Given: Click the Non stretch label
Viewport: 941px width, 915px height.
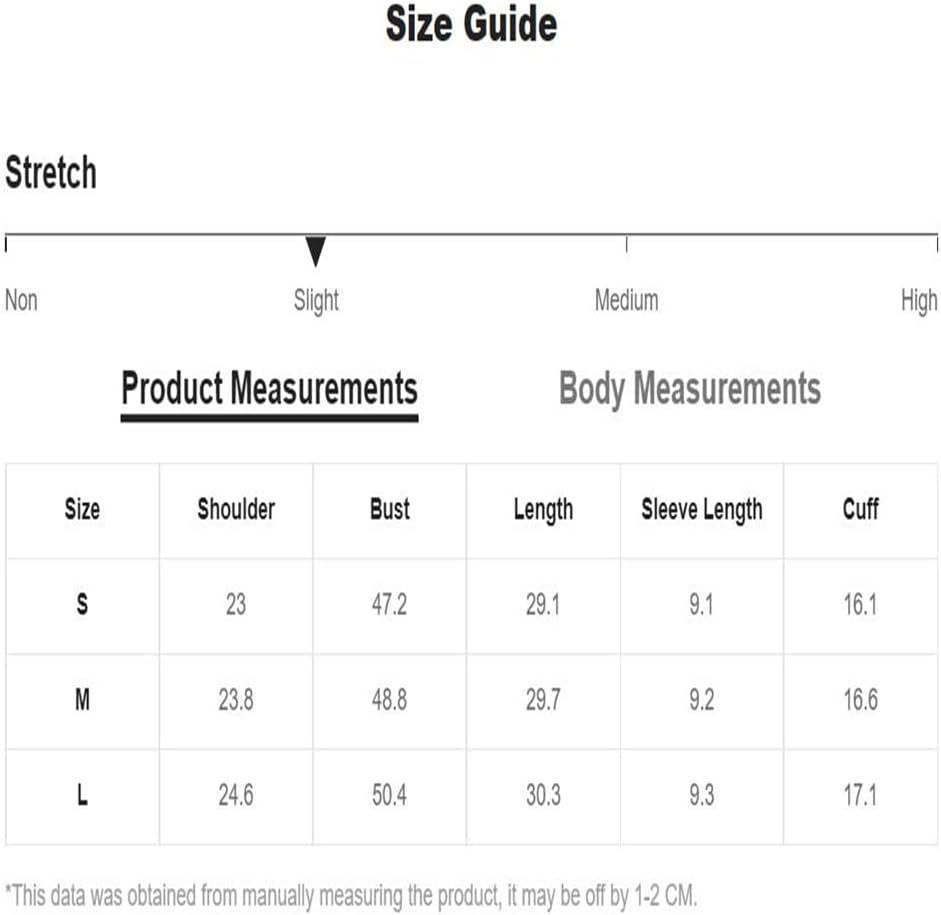Looking at the screenshot, I should click(22, 300).
